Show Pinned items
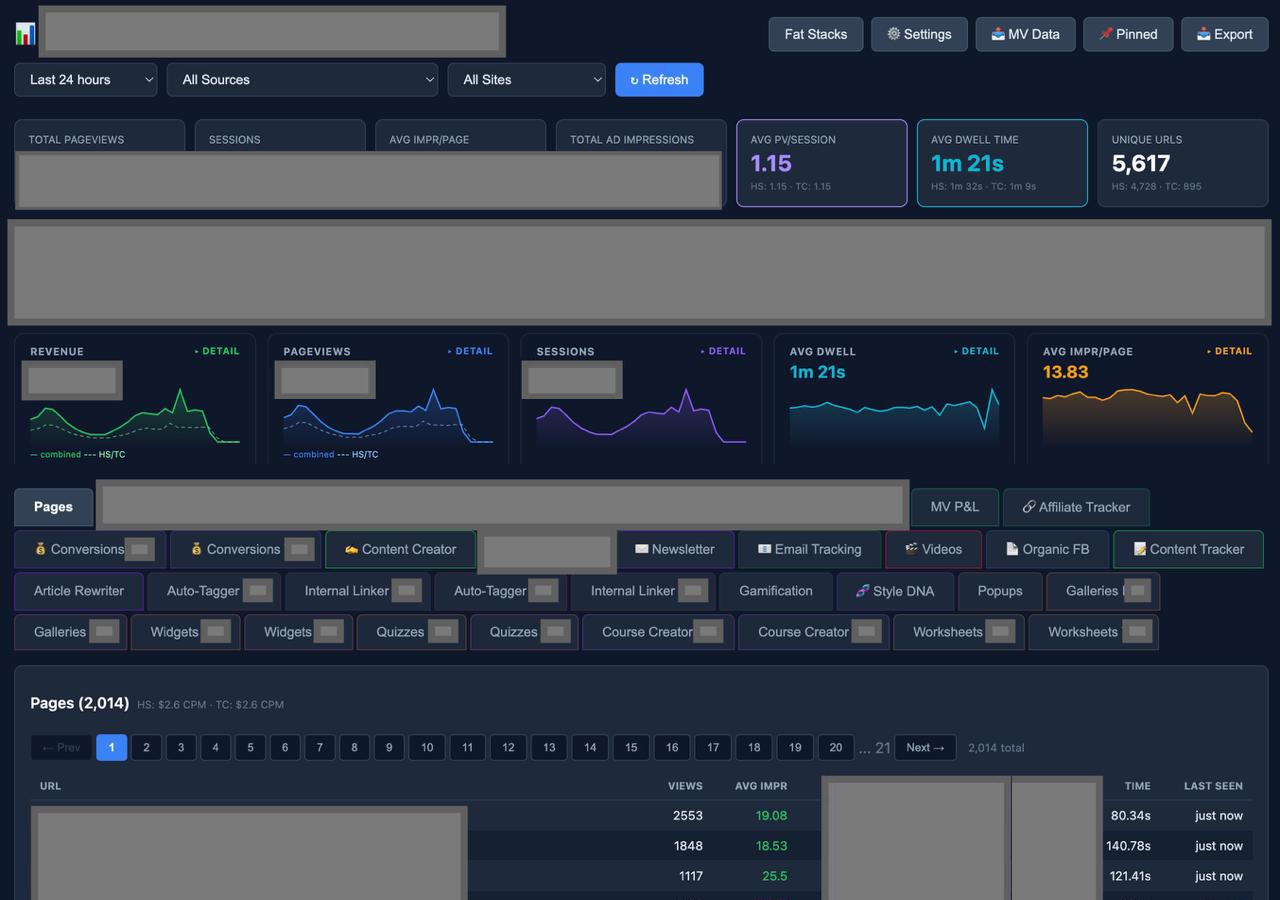 pyautogui.click(x=1128, y=34)
